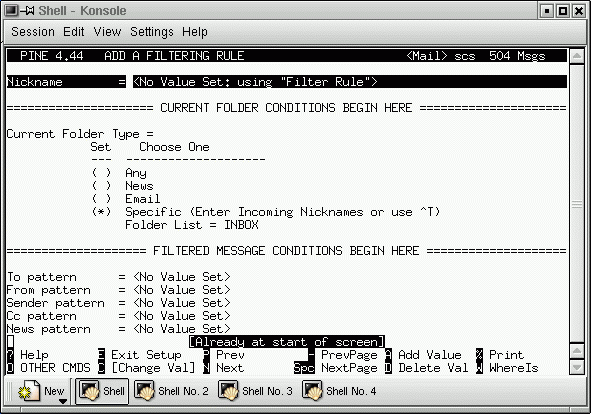
Task: Click the New session icon
Action: (x=29, y=391)
